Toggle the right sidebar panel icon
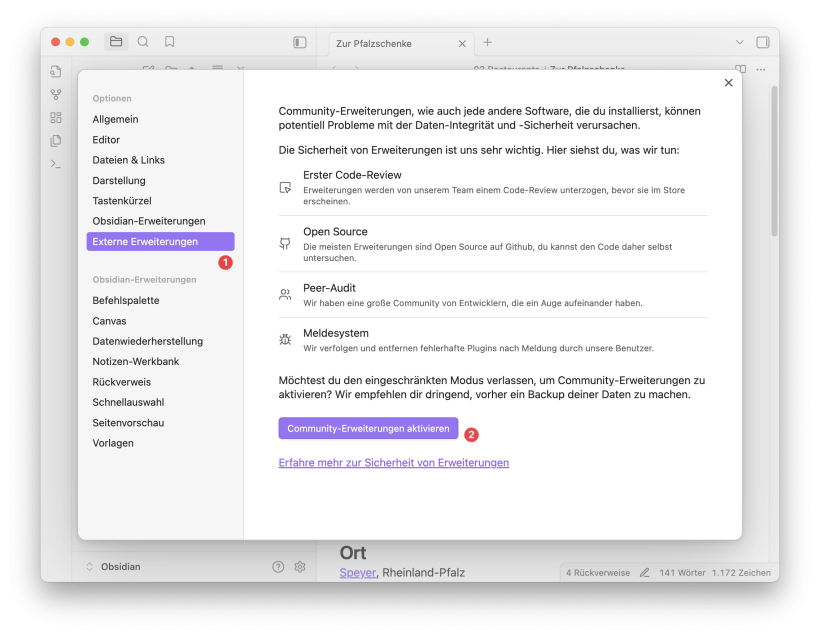This screenshot has height=635, width=820. [763, 42]
